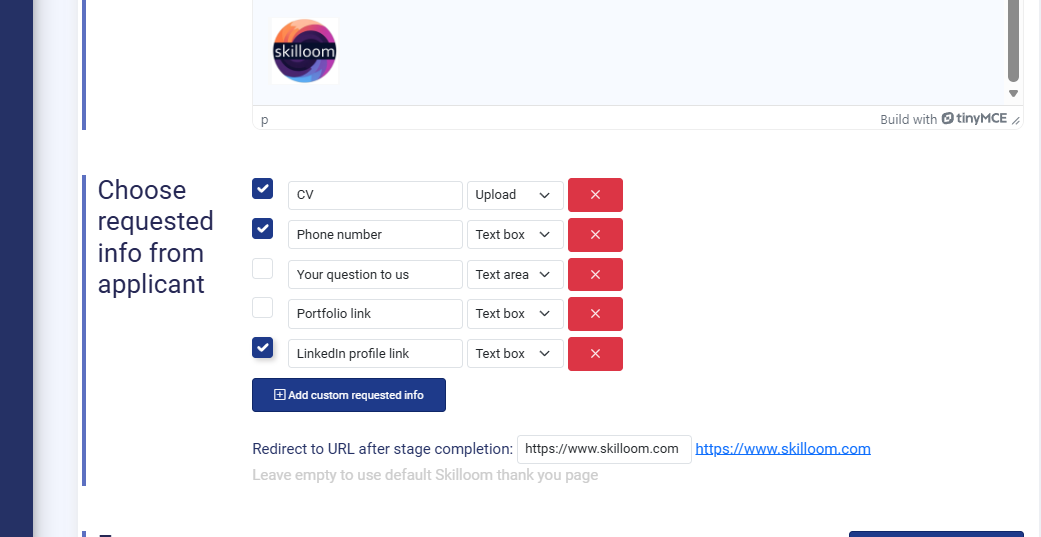Open the 'Text area' type dropdown
Viewport: 1041px width, 537px height.
[514, 275]
